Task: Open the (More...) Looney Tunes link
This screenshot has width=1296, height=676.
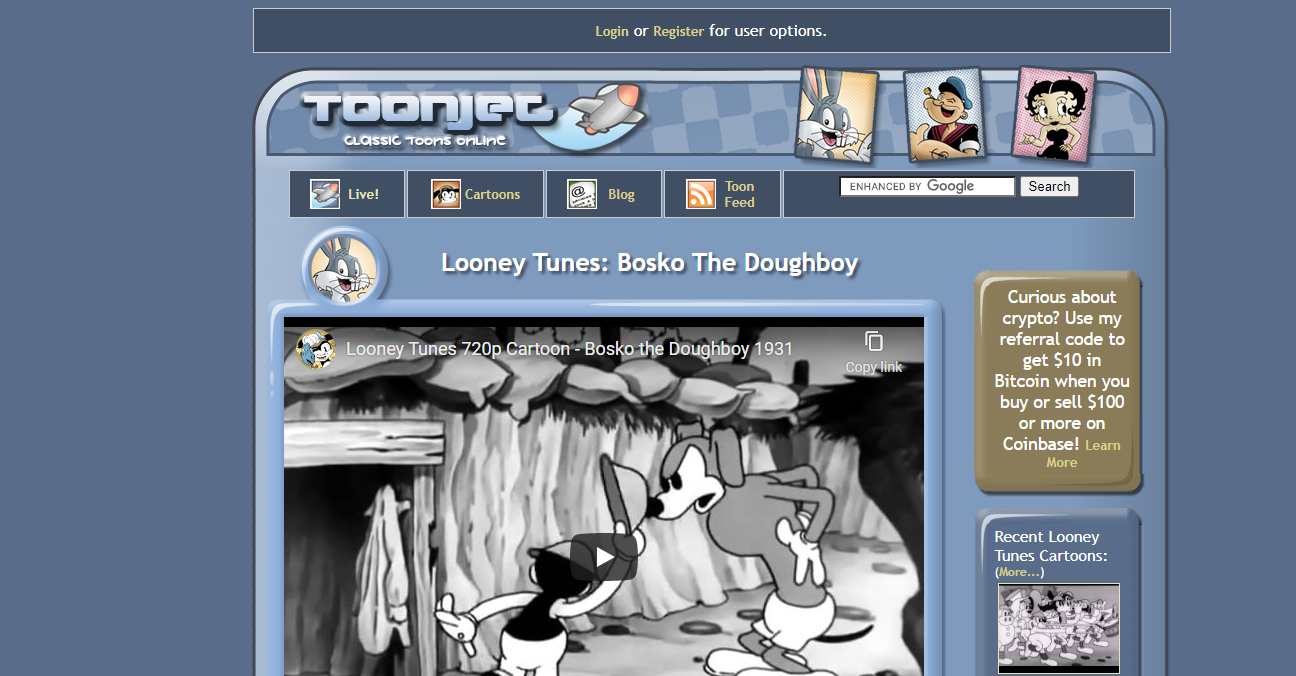Action: point(1020,572)
